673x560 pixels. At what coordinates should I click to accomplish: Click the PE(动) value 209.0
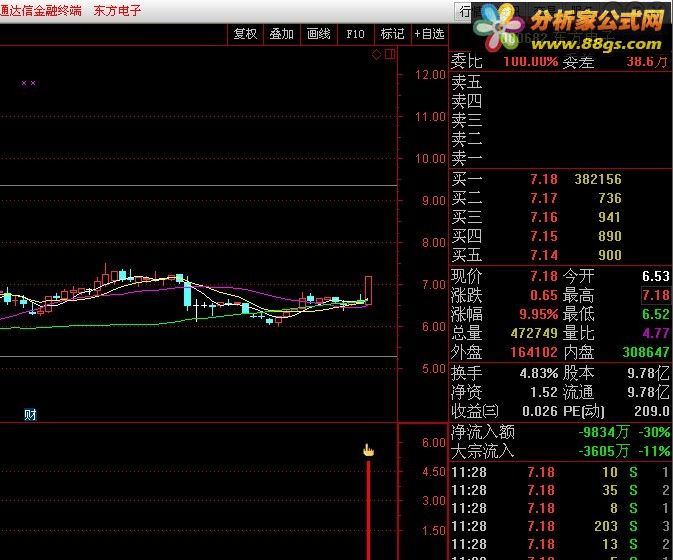point(652,411)
